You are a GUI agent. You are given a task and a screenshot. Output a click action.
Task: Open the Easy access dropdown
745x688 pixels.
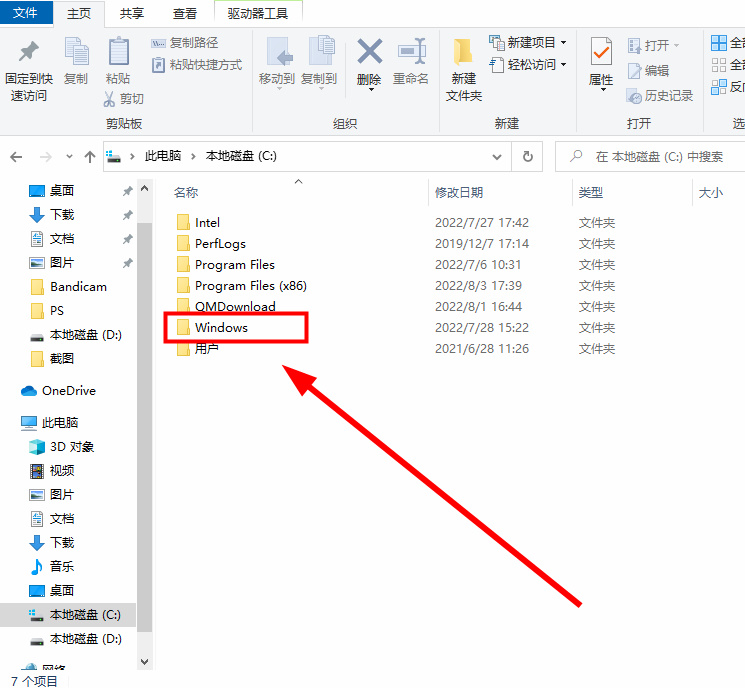pos(528,64)
